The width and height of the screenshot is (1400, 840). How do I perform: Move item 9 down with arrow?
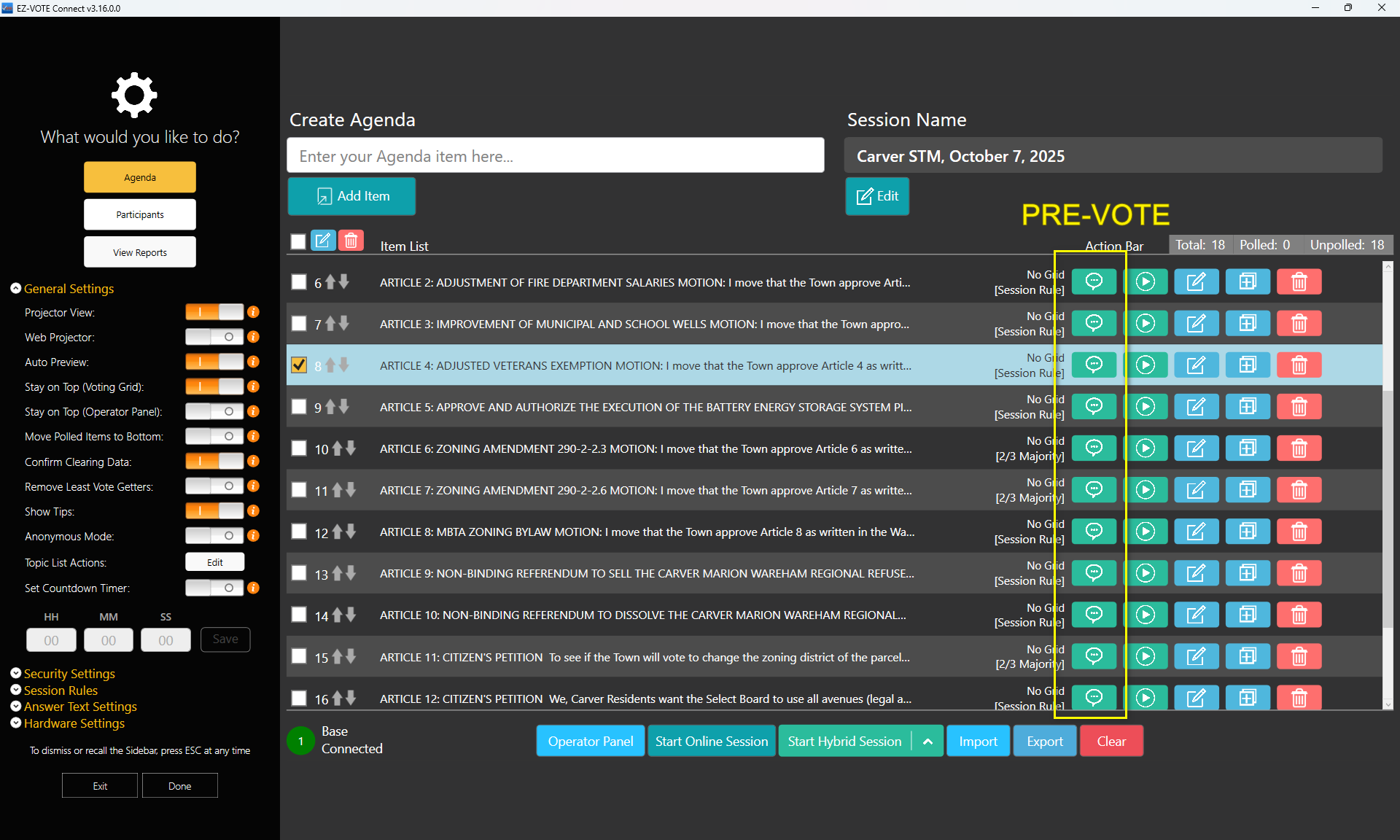click(343, 406)
